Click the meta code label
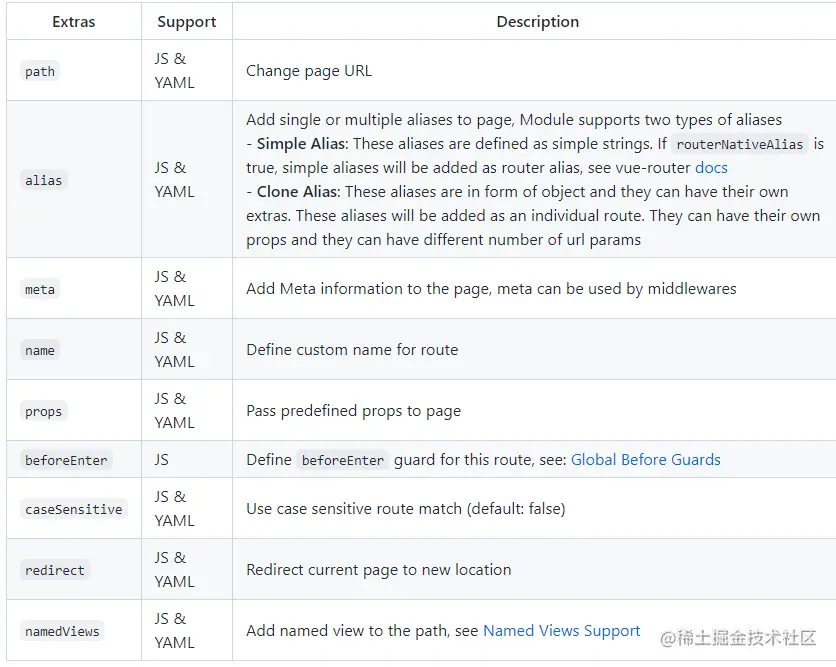This screenshot has width=836, height=667. click(40, 289)
